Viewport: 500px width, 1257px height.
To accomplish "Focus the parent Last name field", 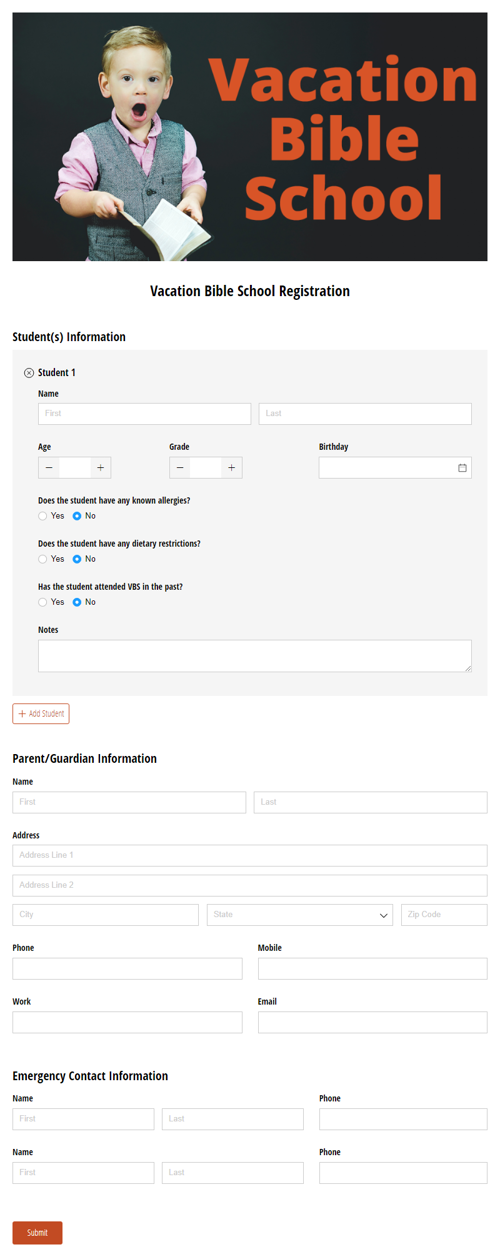I will pos(370,802).
